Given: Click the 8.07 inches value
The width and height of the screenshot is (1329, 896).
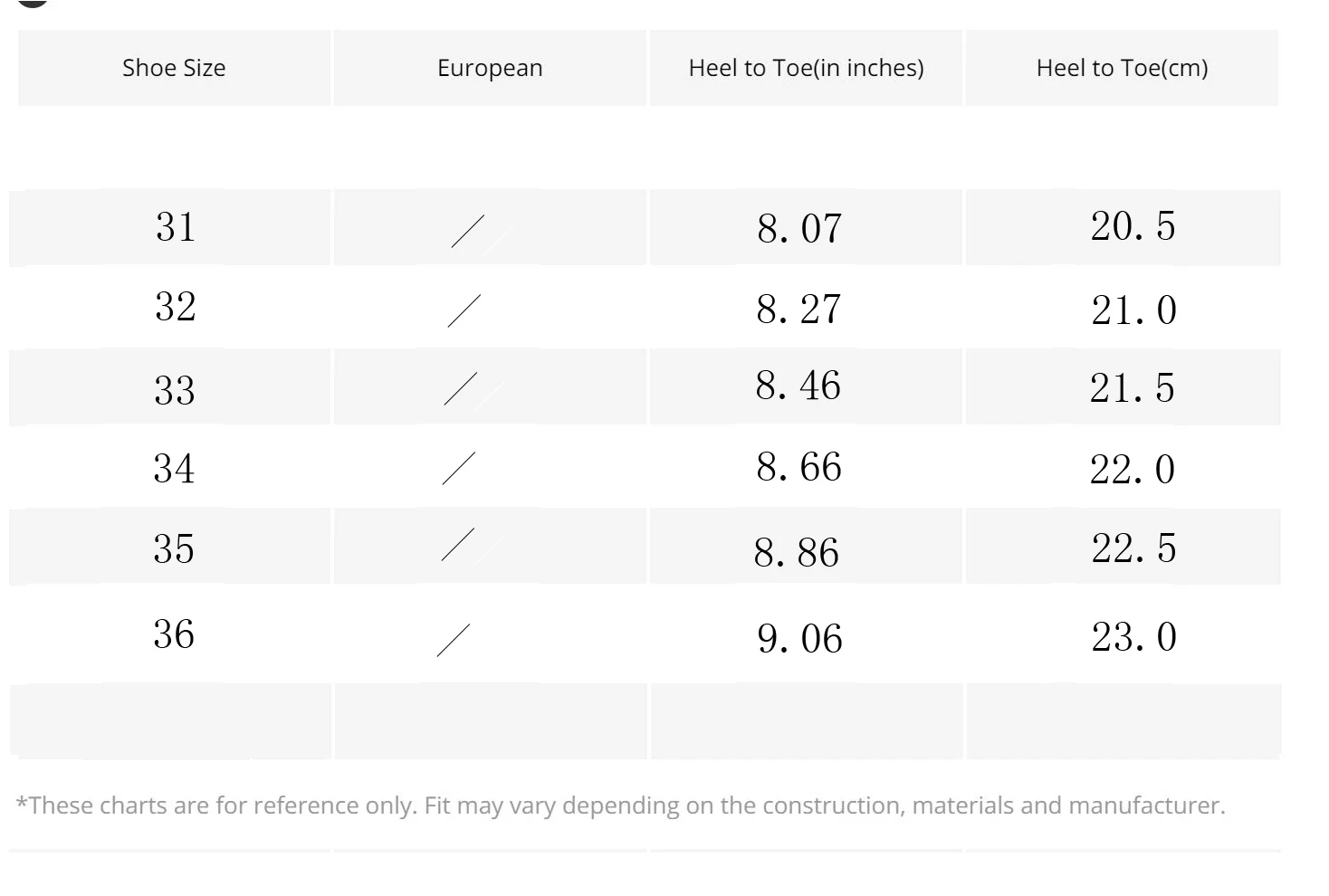Looking at the screenshot, I should pyautogui.click(x=799, y=228).
